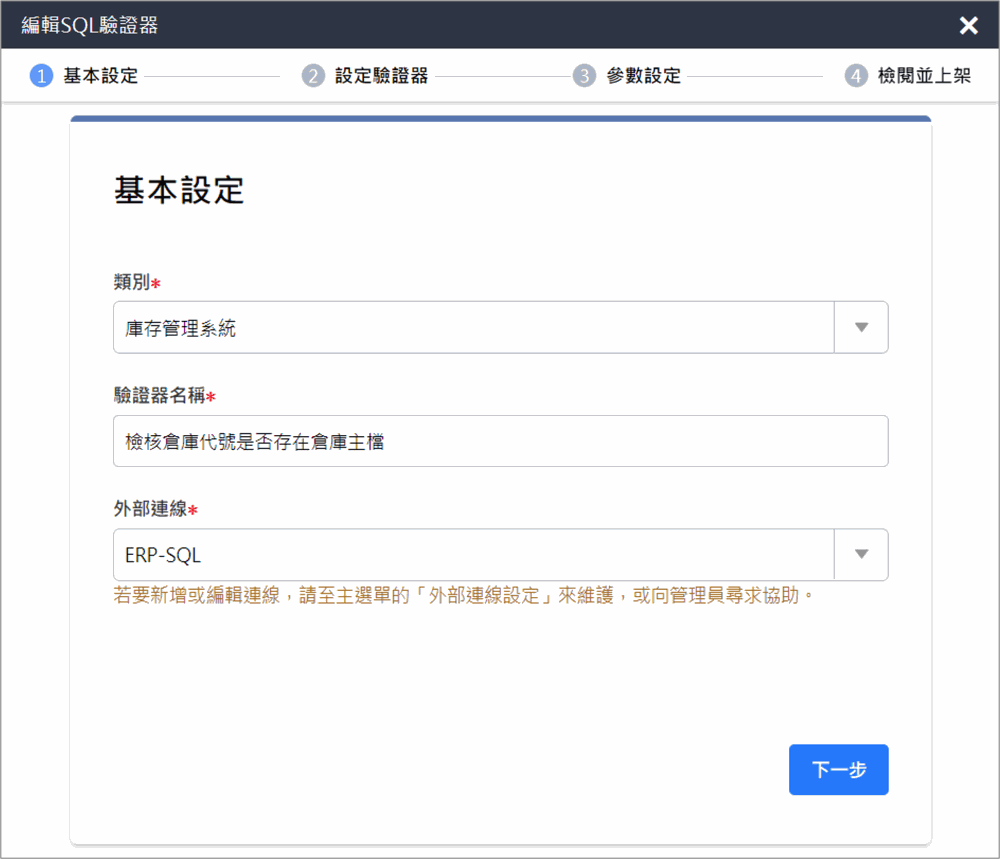Go to the 參數設定 step label
The height and width of the screenshot is (859, 1000).
(x=643, y=76)
